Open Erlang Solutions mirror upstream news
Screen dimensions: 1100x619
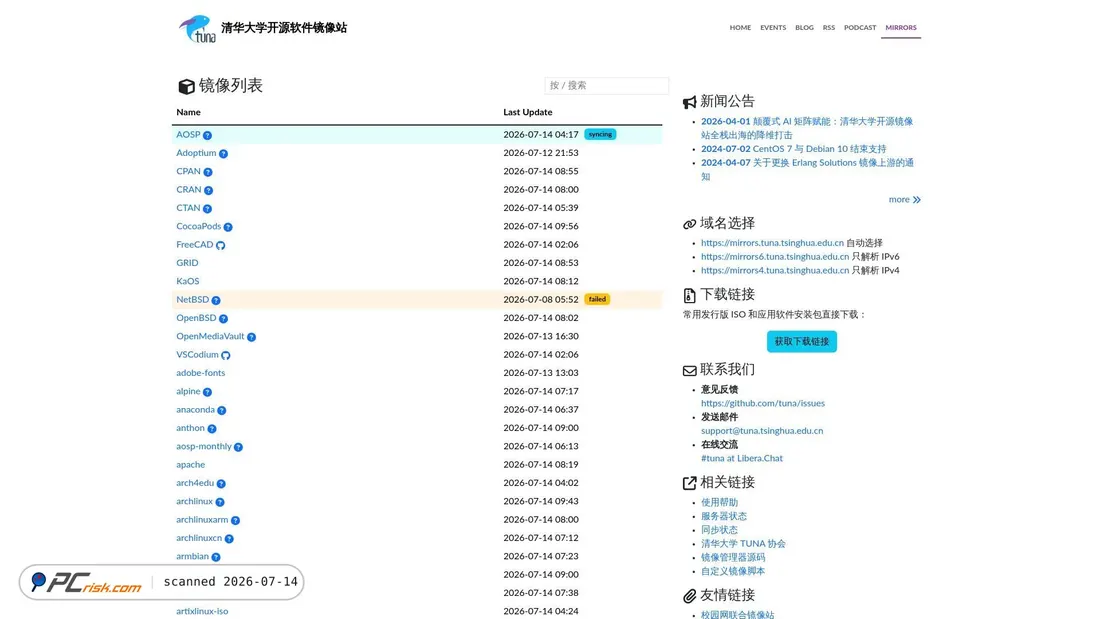pos(807,170)
